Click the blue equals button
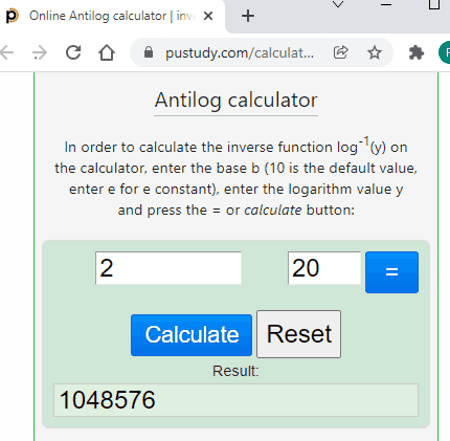 tap(392, 272)
